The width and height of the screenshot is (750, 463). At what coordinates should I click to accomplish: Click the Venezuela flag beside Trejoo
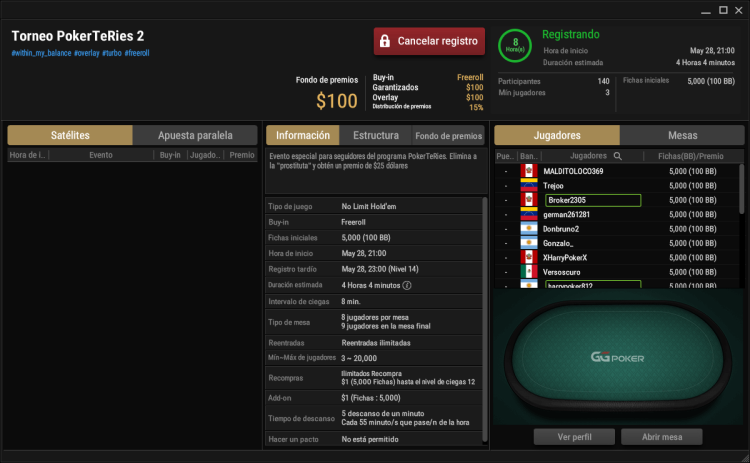click(529, 186)
